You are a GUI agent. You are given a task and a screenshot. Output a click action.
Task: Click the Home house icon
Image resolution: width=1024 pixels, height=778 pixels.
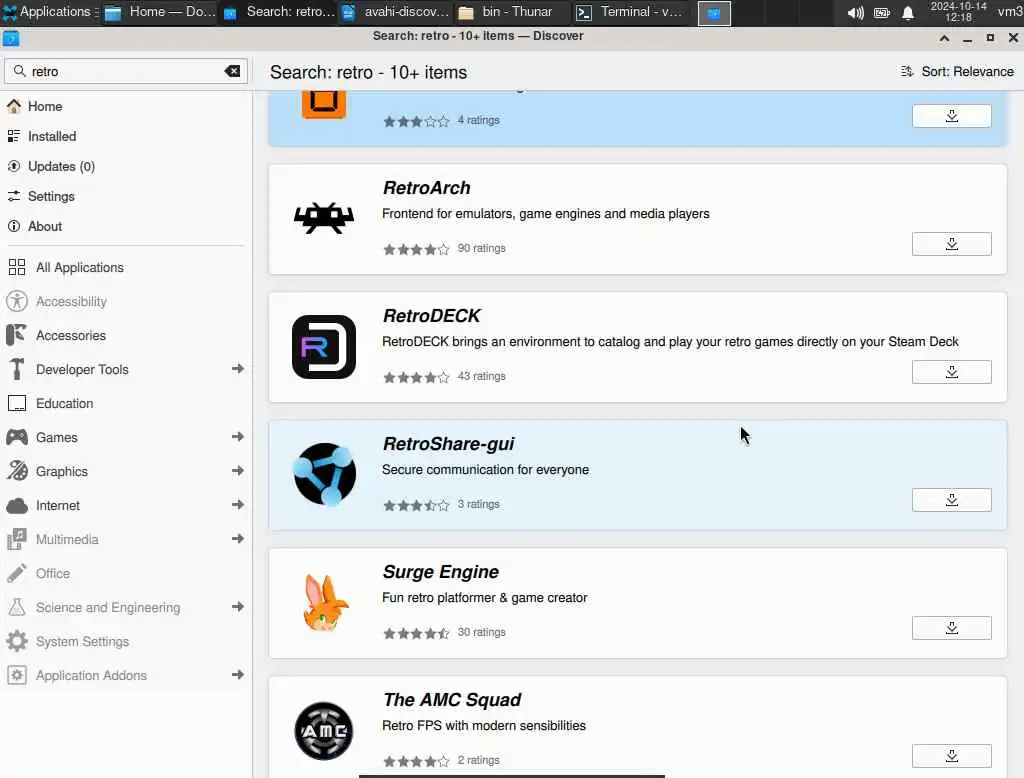(x=14, y=106)
